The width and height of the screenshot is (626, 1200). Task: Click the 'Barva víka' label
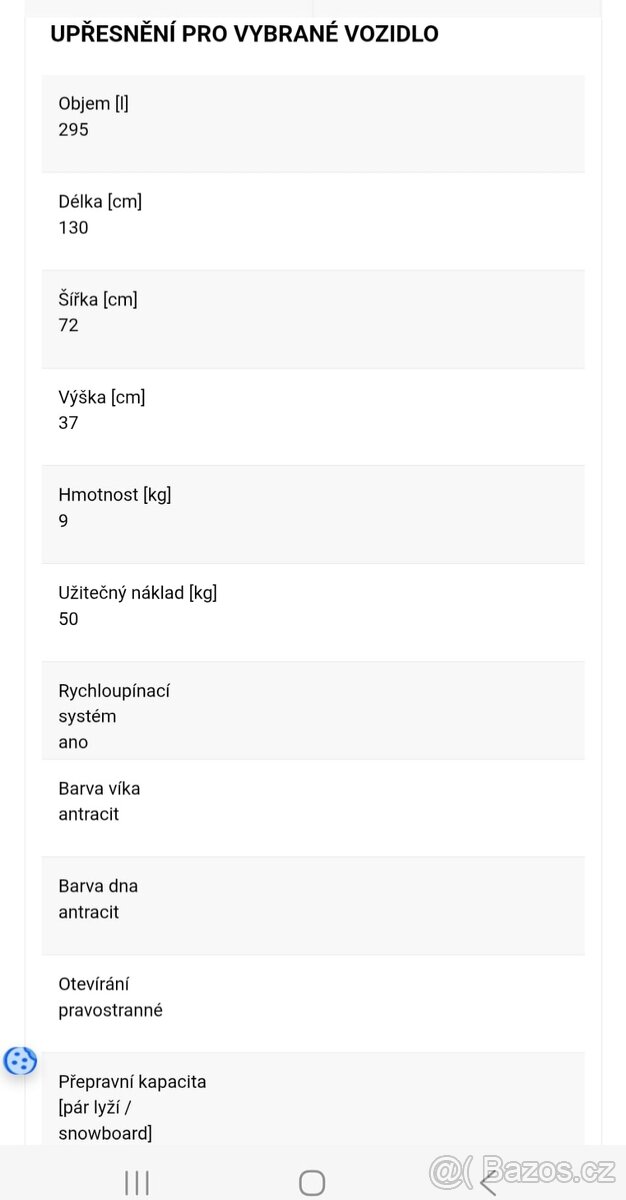99,788
